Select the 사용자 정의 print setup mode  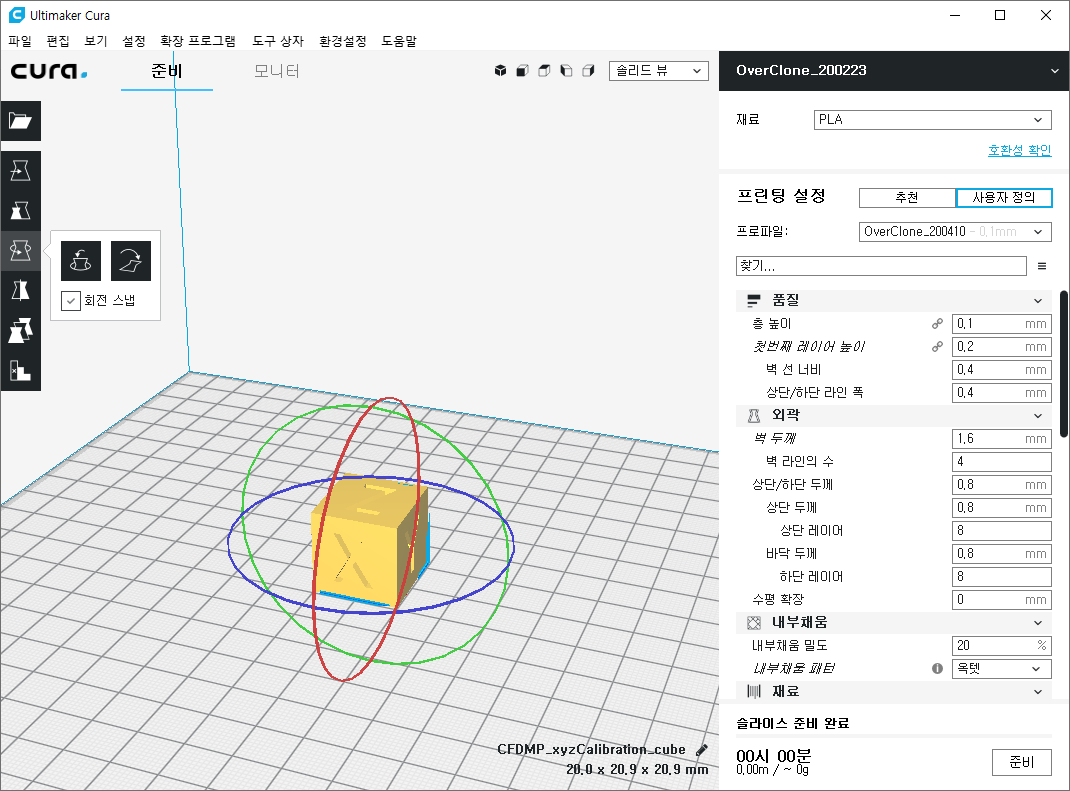[1004, 197]
